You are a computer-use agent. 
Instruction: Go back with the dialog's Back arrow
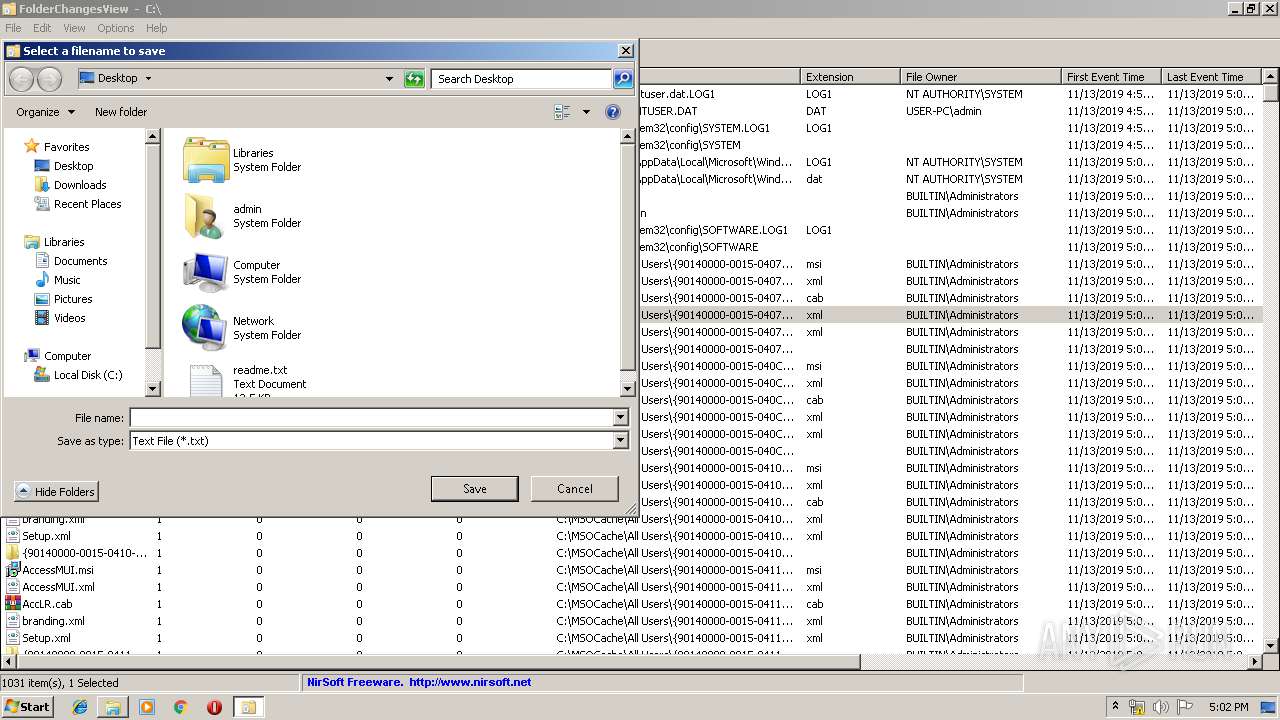21,79
